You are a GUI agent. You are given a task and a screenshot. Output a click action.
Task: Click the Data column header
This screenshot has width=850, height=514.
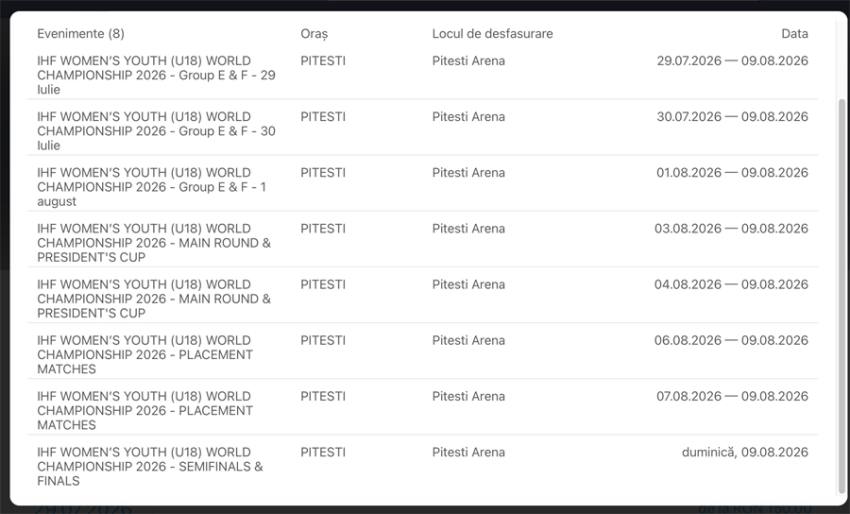click(x=794, y=34)
